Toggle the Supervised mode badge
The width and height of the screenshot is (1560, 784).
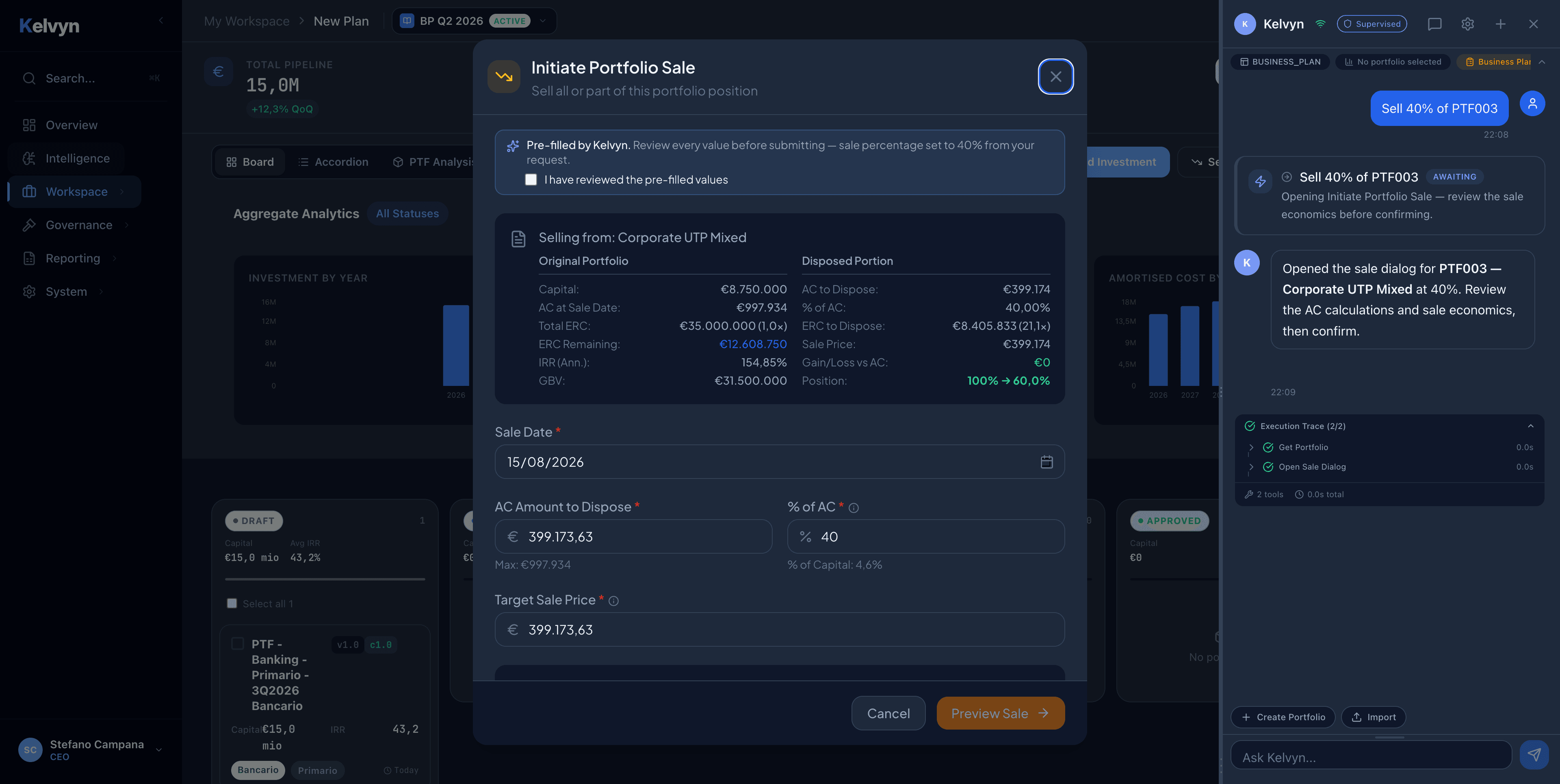tap(1371, 24)
